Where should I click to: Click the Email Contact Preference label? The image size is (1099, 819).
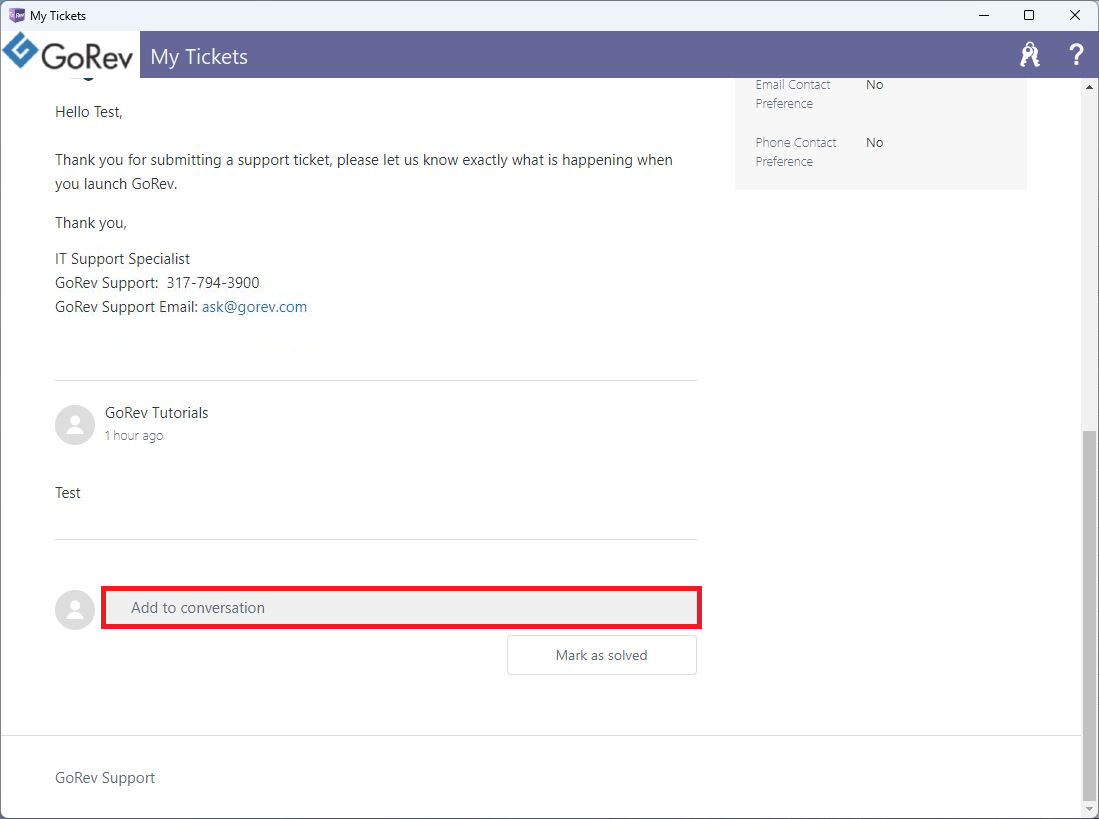pyautogui.click(x=793, y=94)
